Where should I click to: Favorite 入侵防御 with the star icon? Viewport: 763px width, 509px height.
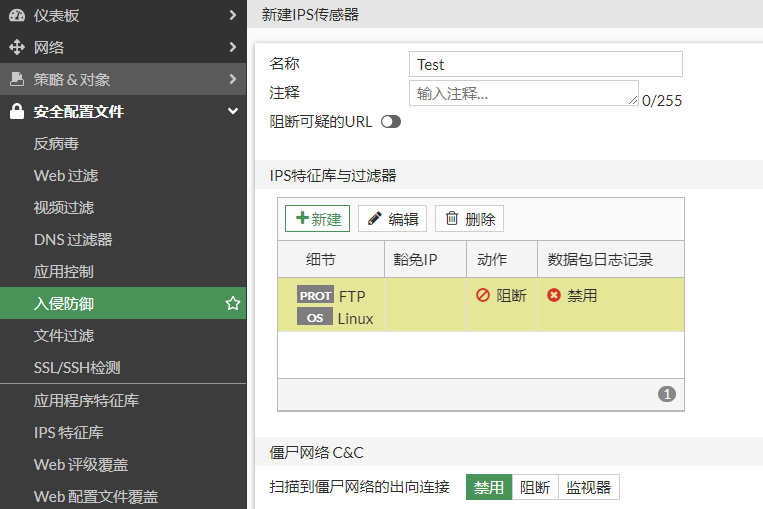[233, 304]
